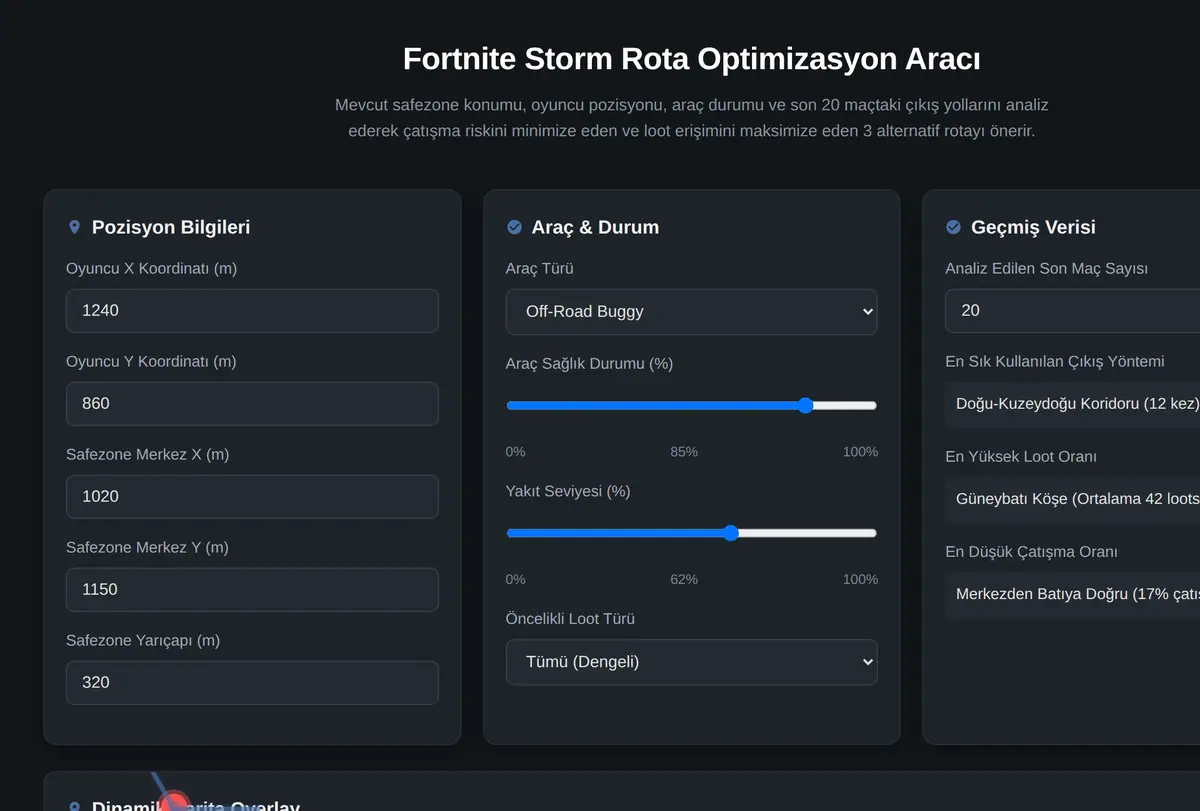Click the Pozisyon Bilgileri heading

(x=171, y=227)
